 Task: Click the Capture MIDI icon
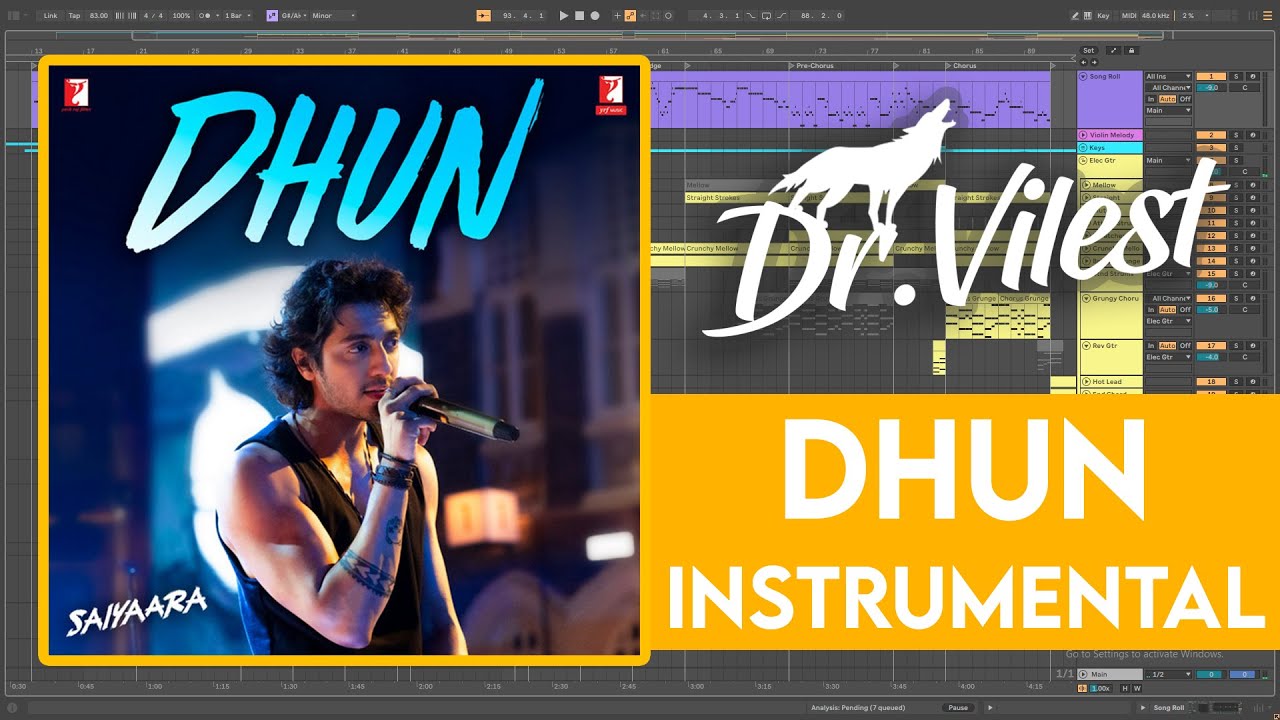655,16
